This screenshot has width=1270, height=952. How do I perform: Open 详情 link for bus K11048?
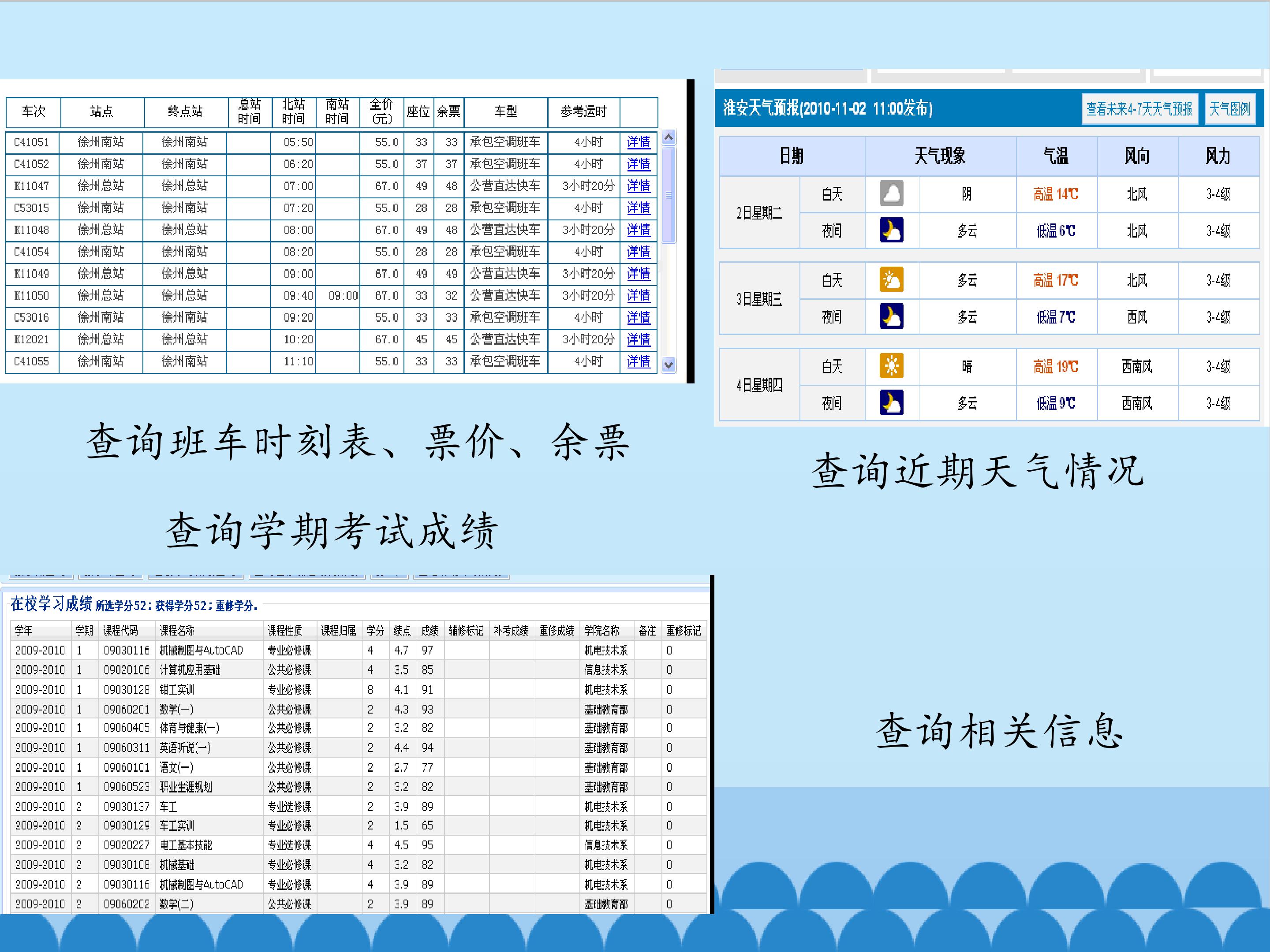tap(639, 230)
